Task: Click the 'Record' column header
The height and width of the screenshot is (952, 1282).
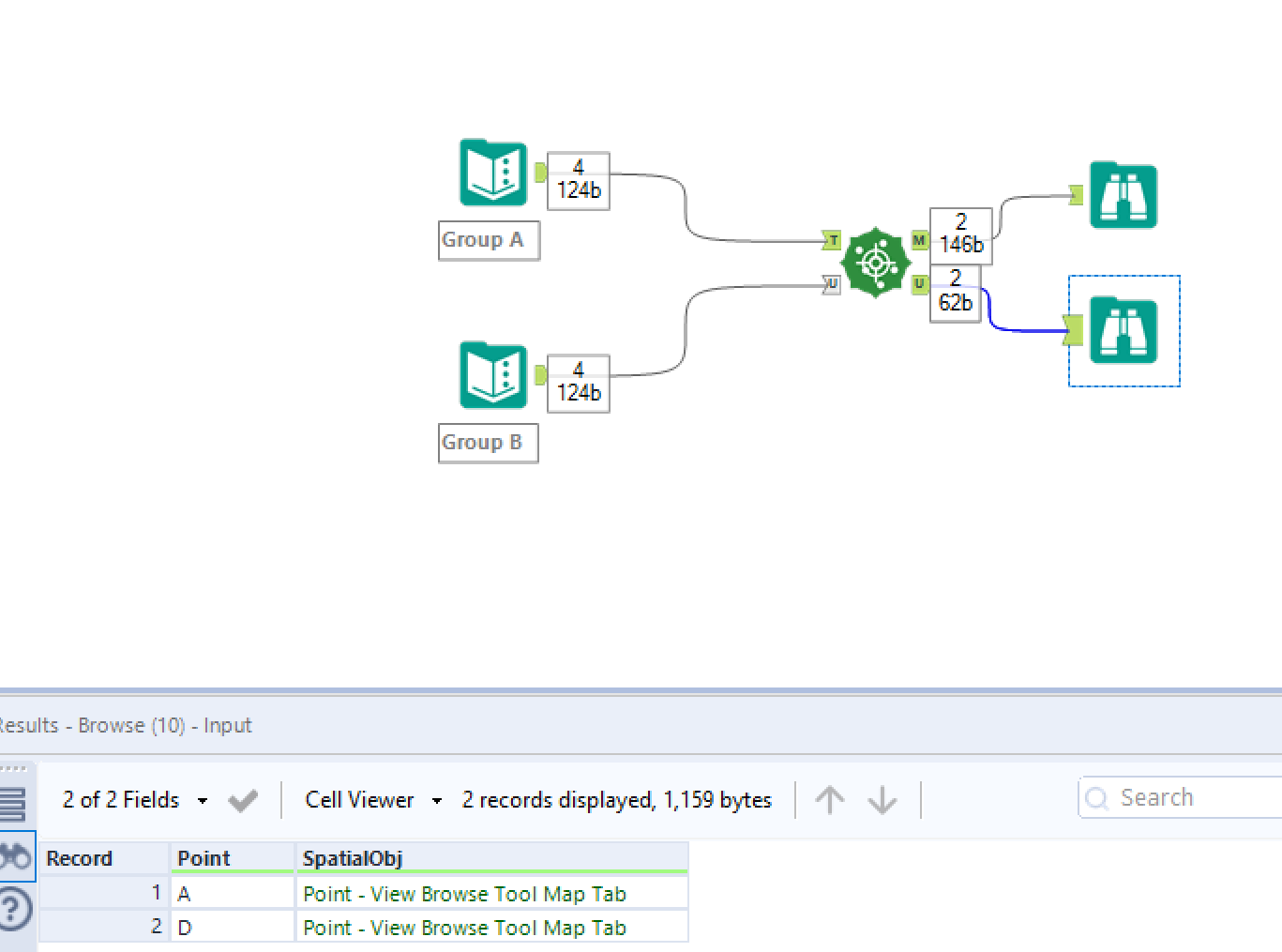Action: [x=104, y=858]
